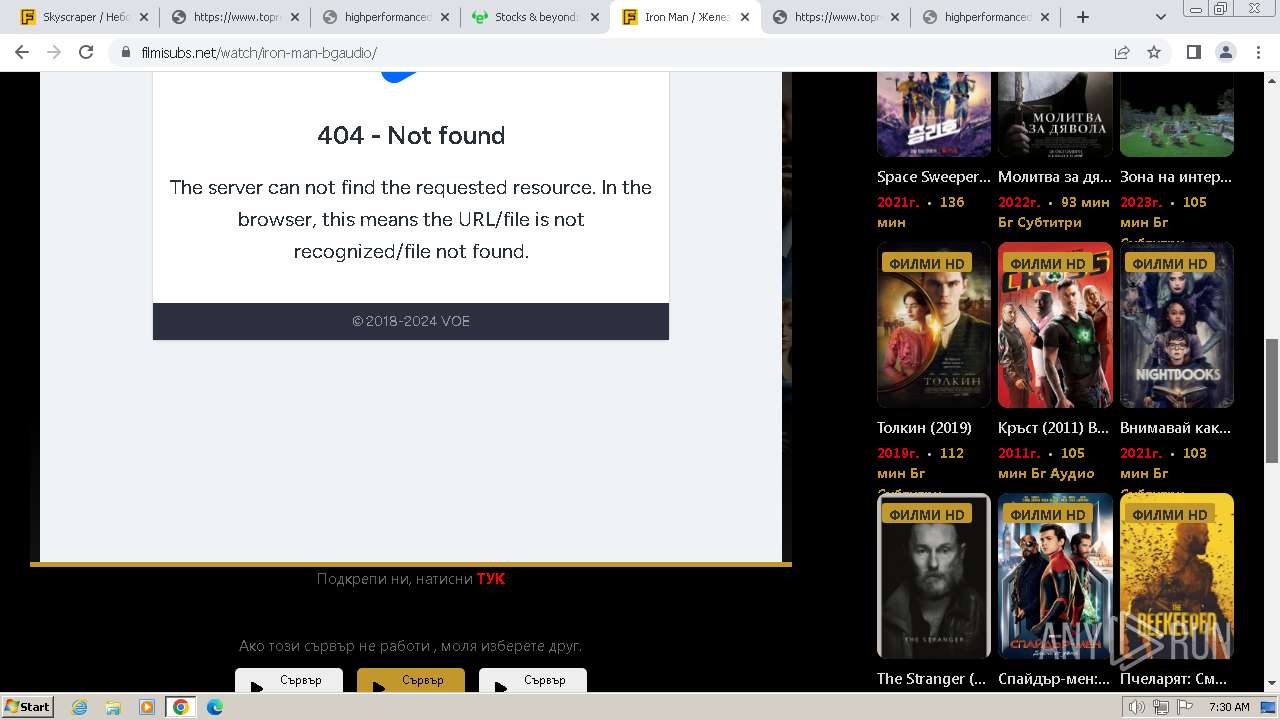Viewport: 1280px width, 720px height.
Task: Open the Windows Start menu
Action: tap(28, 707)
